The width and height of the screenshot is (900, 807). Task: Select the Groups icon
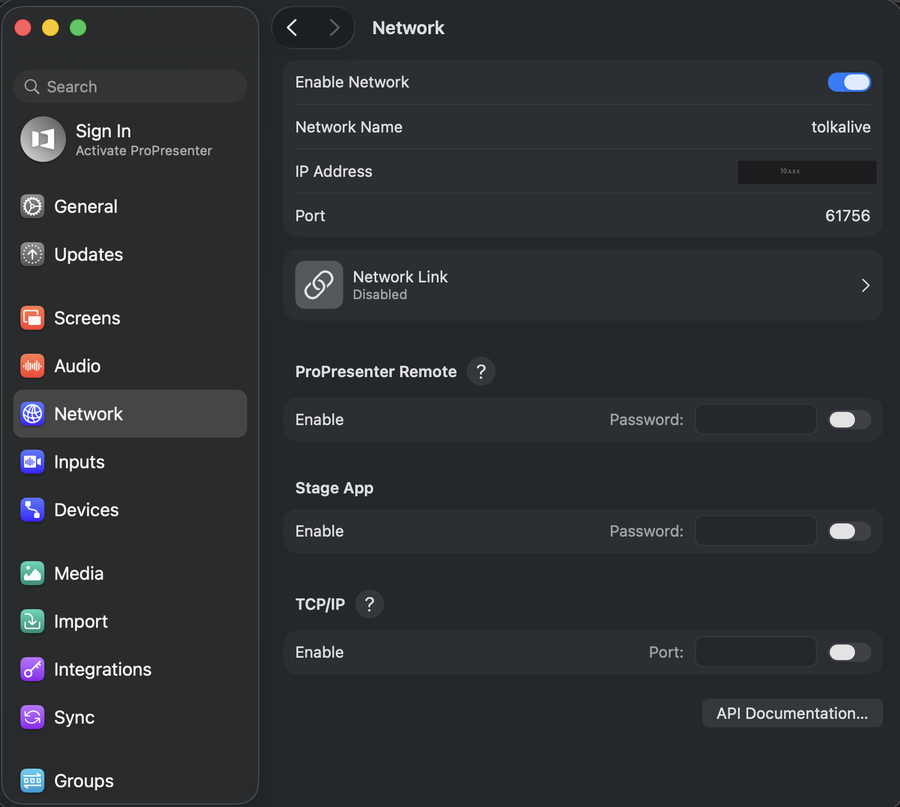click(32, 781)
